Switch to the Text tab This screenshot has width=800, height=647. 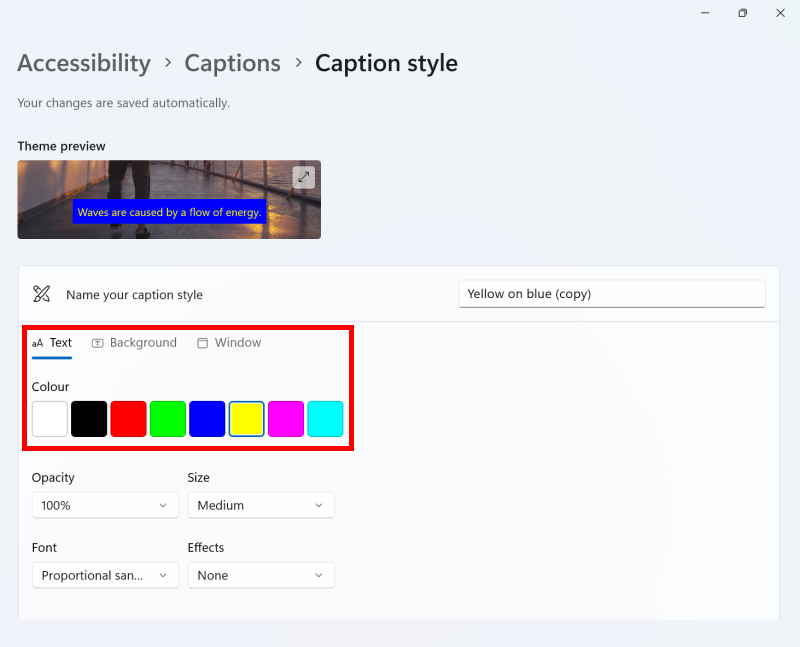52,343
